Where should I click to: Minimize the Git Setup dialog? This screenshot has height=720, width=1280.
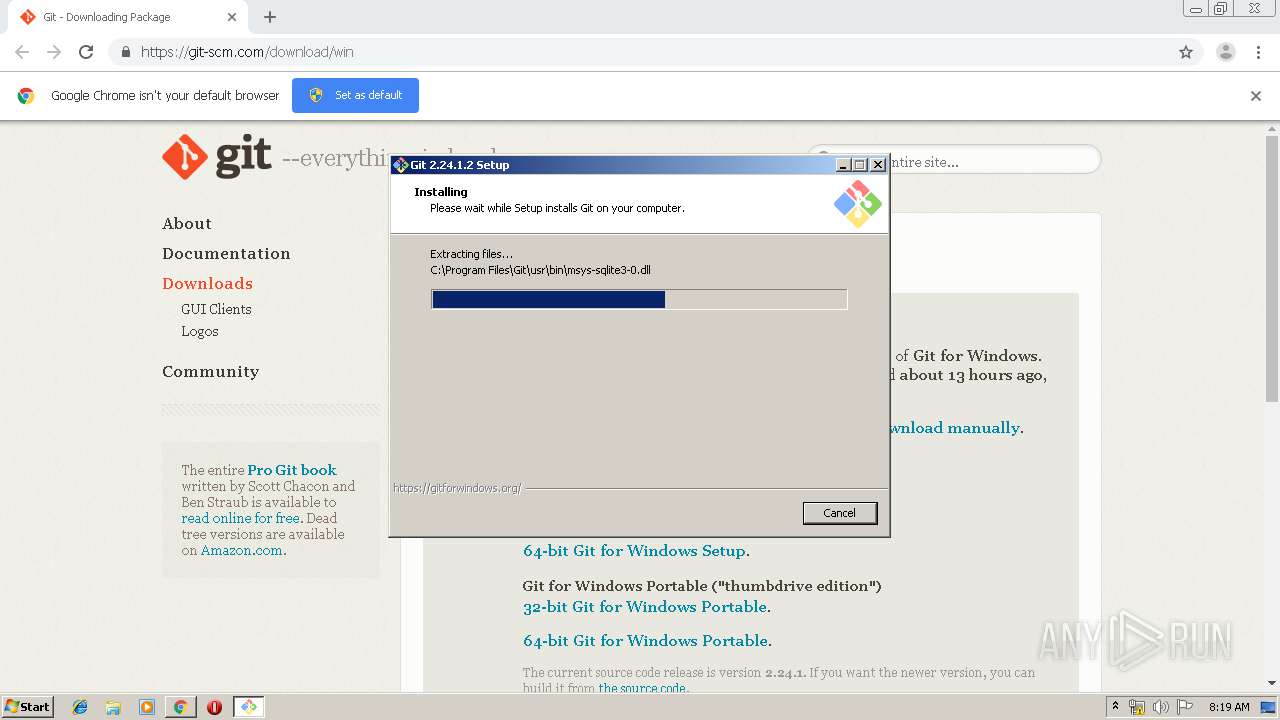click(843, 165)
